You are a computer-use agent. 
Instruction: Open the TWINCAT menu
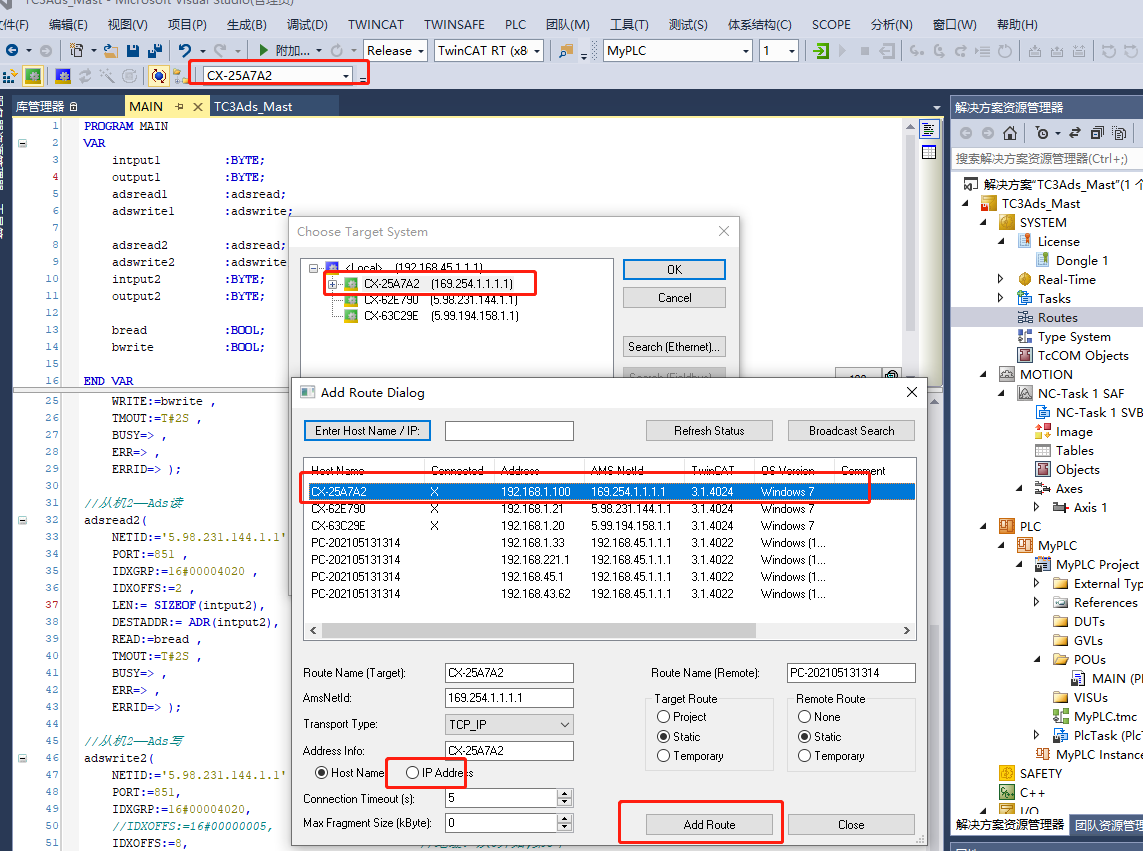tap(375, 24)
